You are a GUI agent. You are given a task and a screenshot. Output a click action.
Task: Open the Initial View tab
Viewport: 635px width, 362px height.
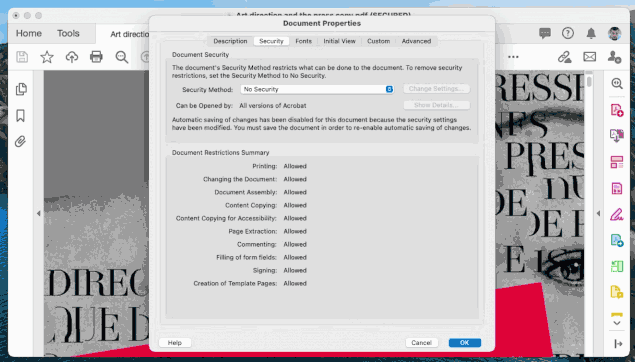click(x=339, y=41)
